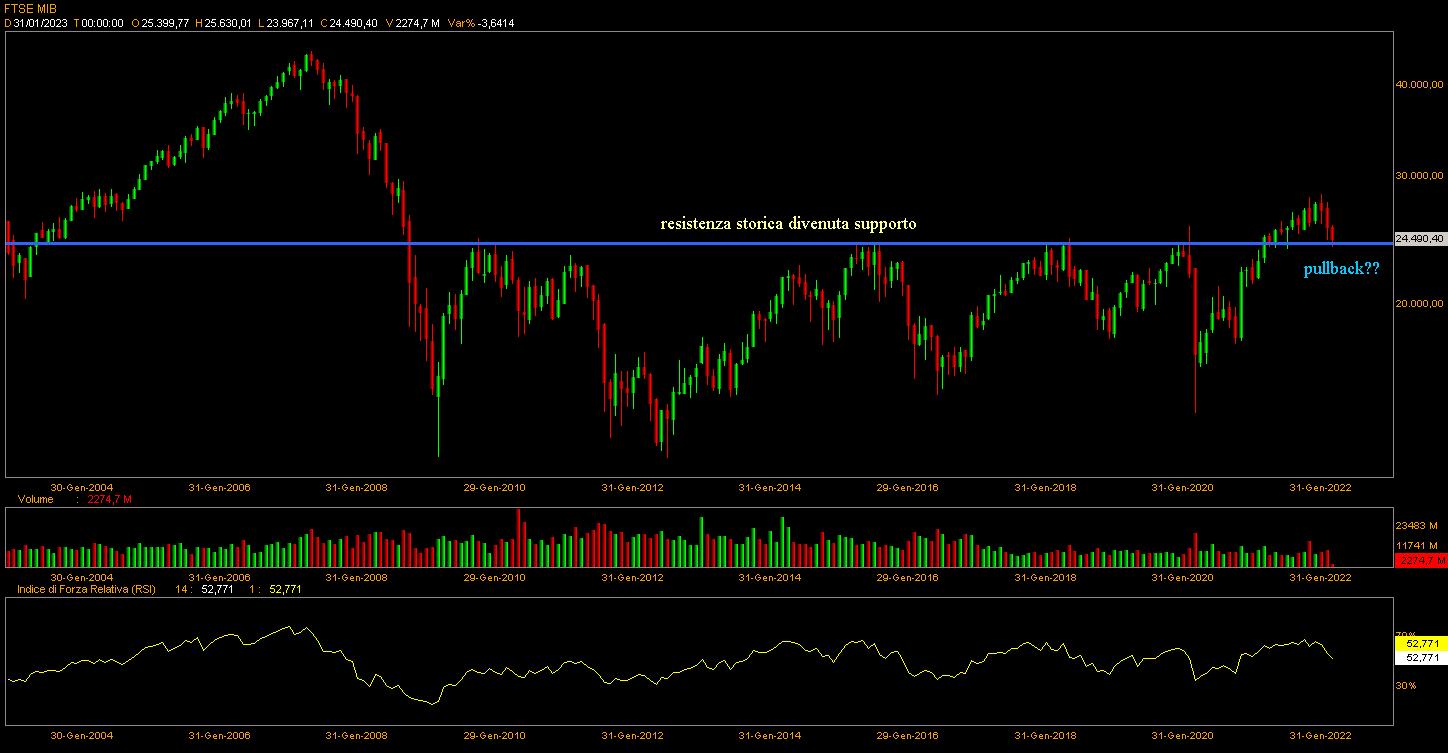Image resolution: width=1448 pixels, height=753 pixels.
Task: Click volume panel's 31-Gen-2014 date axis label
Action: [x=770, y=578]
